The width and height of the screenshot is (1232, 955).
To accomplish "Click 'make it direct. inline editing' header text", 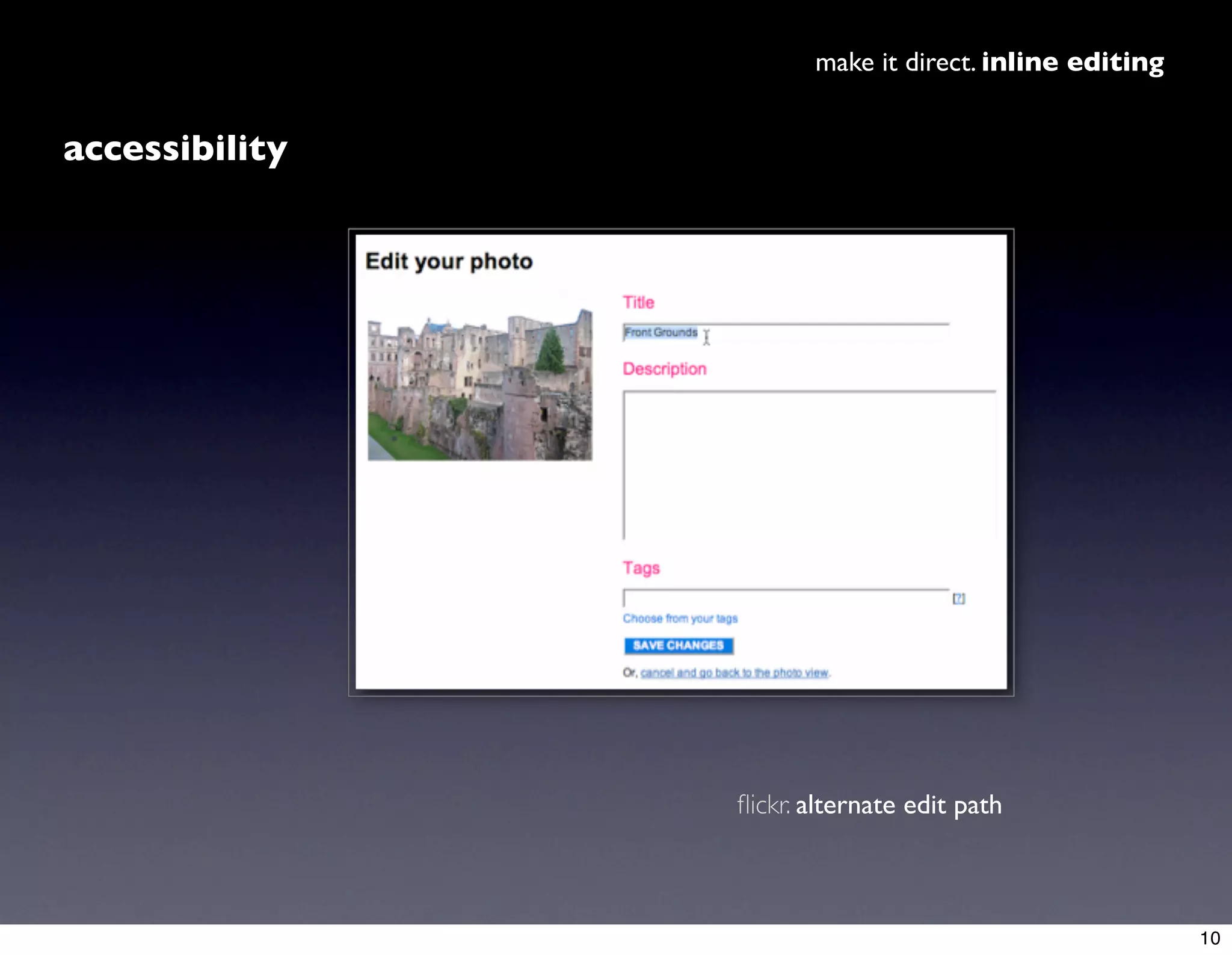I will coord(990,63).
